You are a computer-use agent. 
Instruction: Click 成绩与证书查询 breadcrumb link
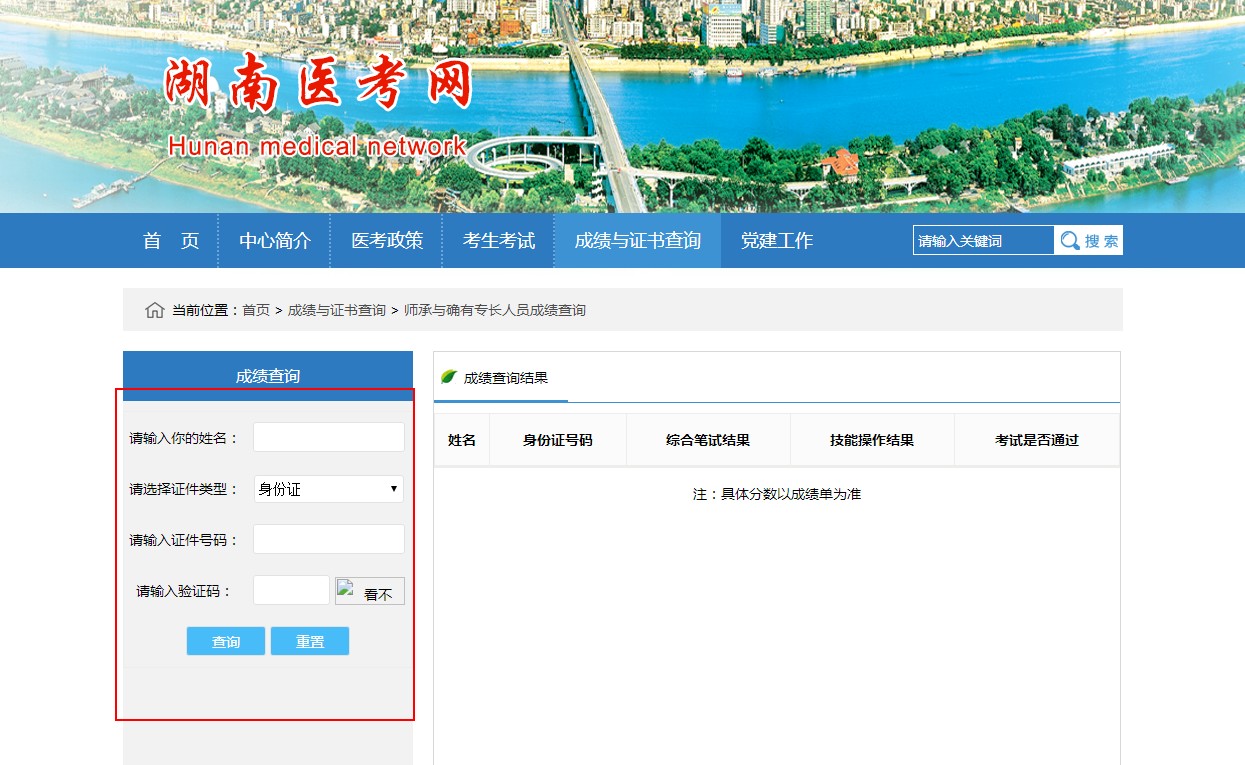[337, 310]
